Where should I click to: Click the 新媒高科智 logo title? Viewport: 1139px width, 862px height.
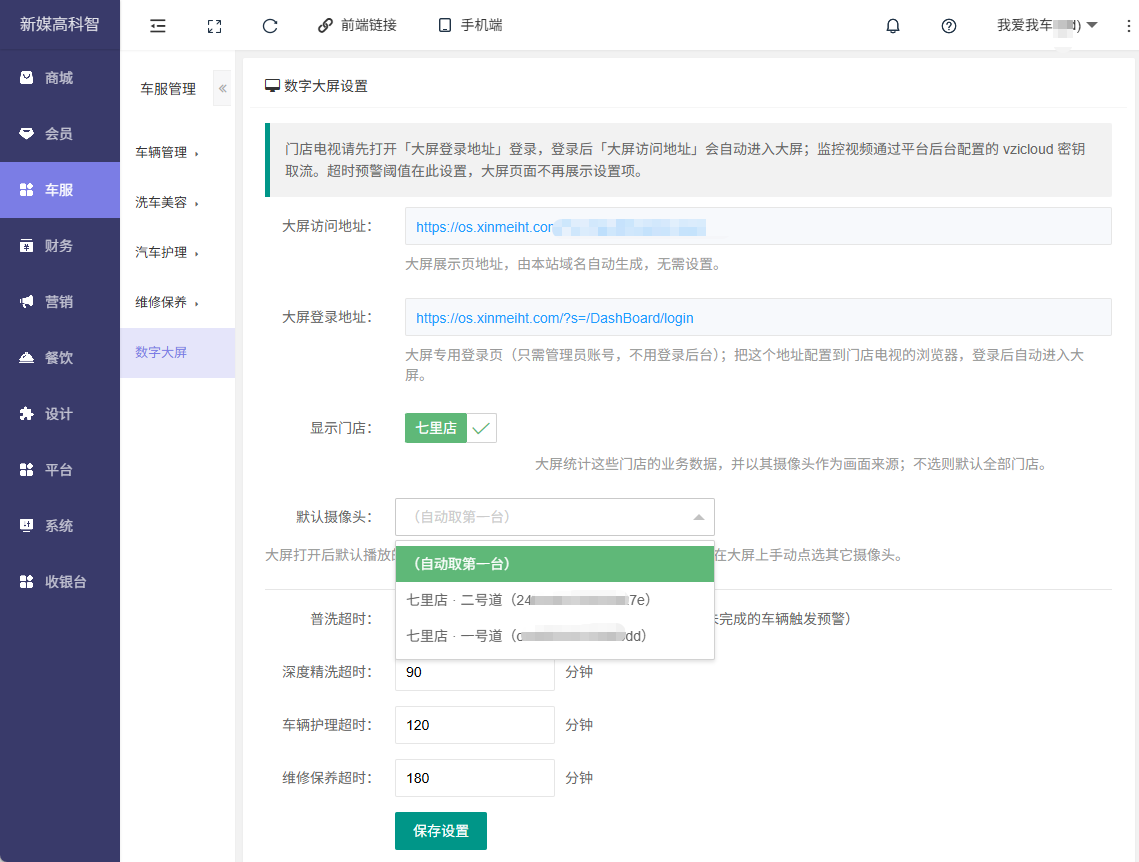point(60,25)
